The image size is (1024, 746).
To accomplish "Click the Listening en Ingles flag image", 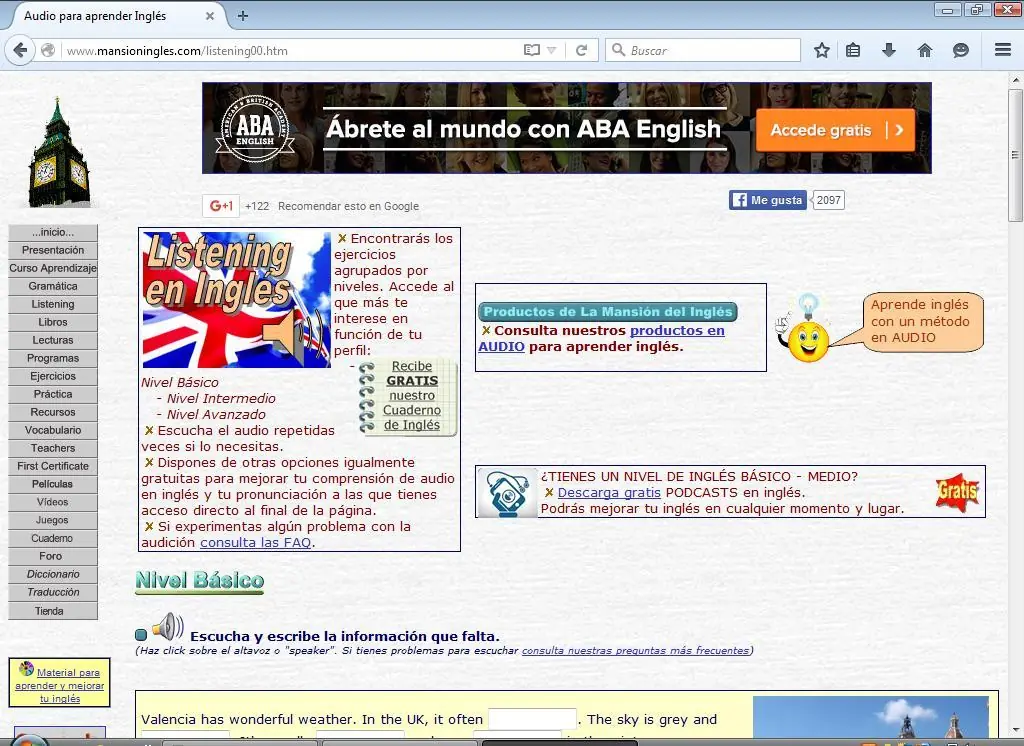I will [236, 300].
